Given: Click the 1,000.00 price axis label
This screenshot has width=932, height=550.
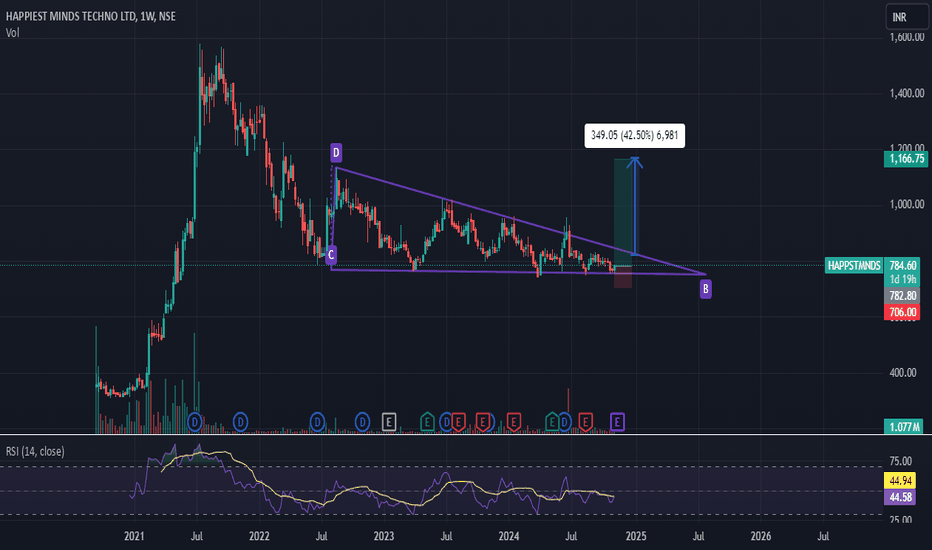Looking at the screenshot, I should click(x=906, y=205).
